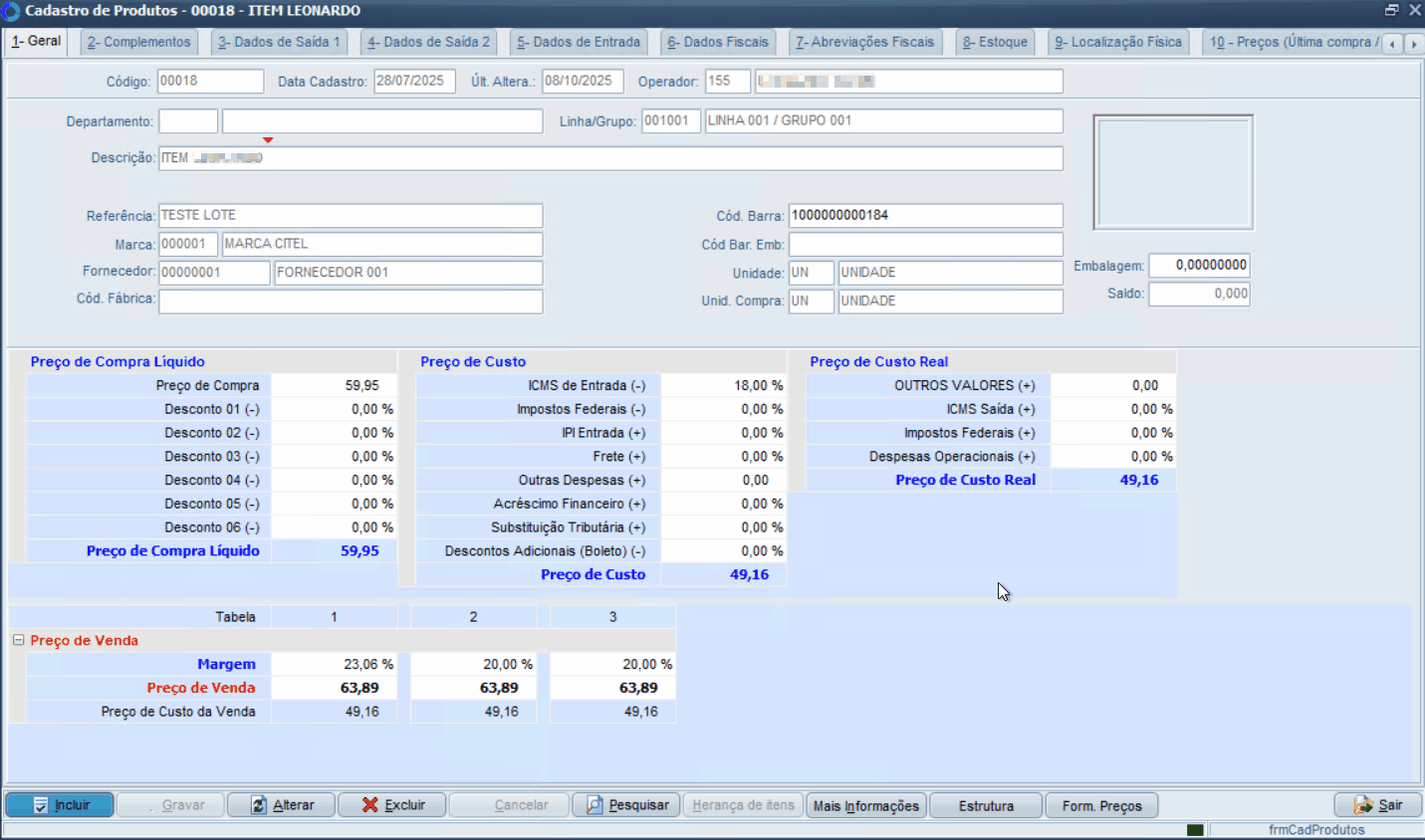
Task: Select the Departamento code field
Action: 188,121
